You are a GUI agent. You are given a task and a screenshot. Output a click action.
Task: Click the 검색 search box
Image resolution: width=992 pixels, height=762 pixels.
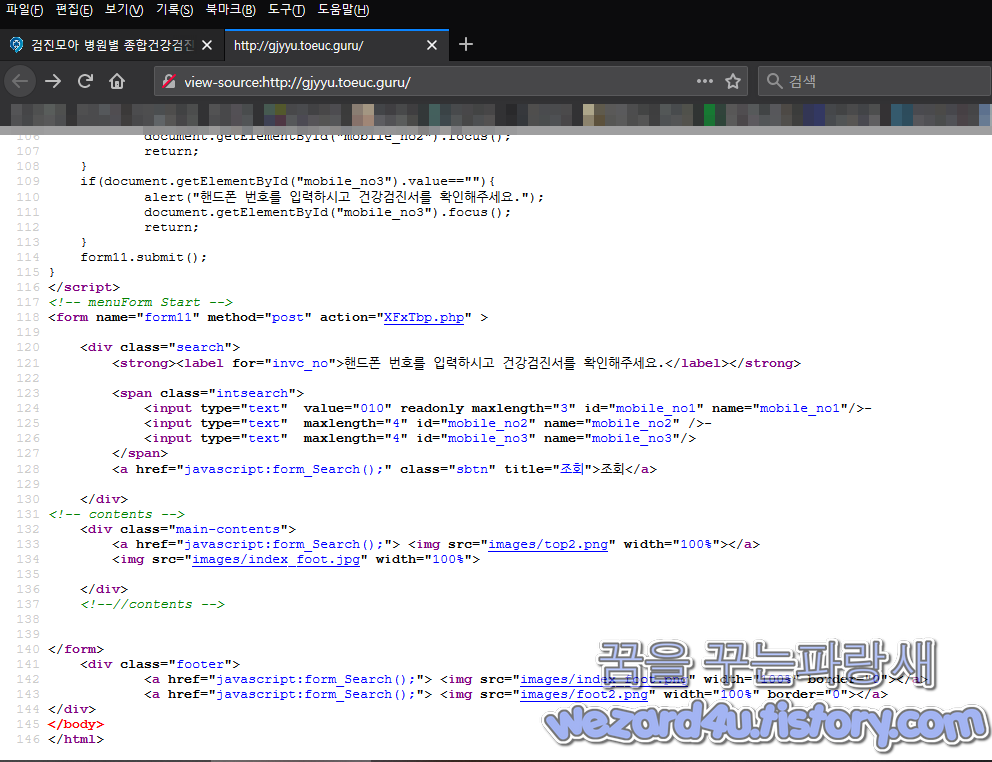click(x=875, y=81)
